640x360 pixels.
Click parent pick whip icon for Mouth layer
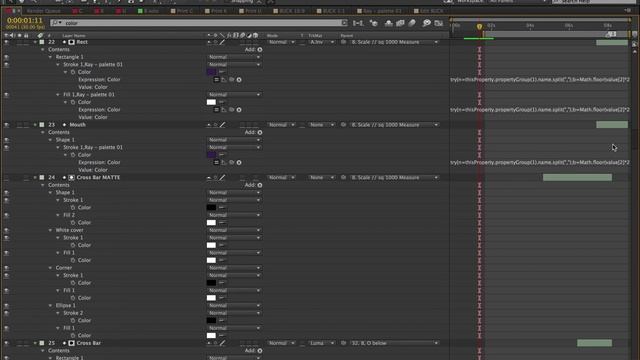click(x=344, y=125)
